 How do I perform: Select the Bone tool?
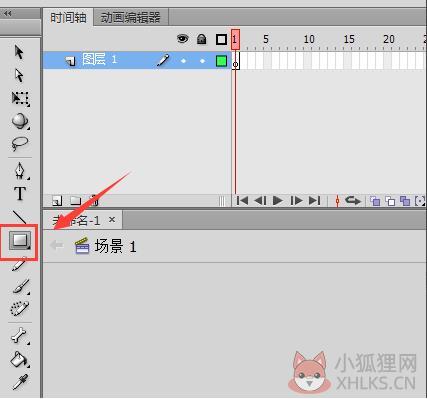point(20,335)
